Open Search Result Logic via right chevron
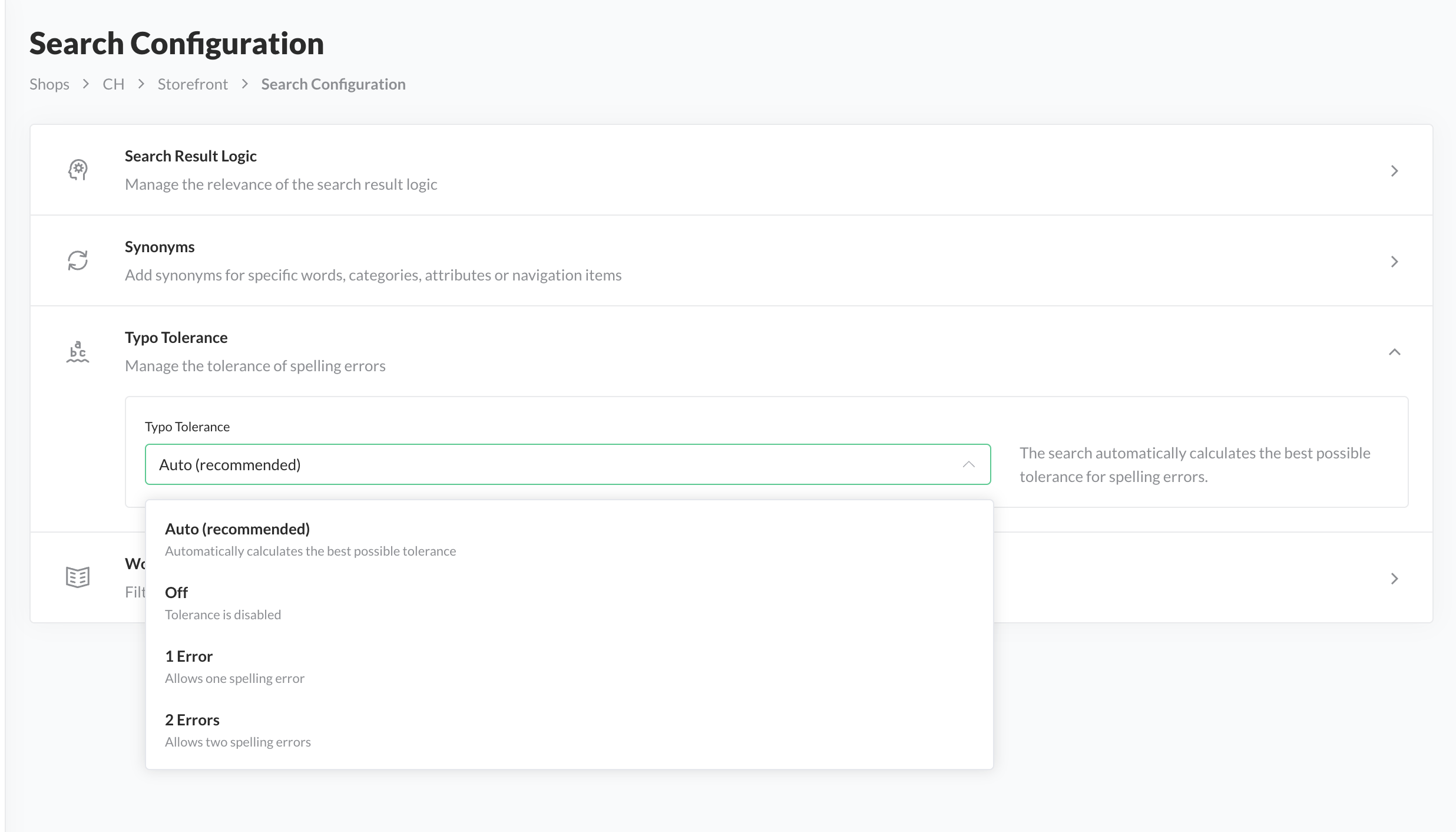The width and height of the screenshot is (1456, 832). [x=1394, y=171]
